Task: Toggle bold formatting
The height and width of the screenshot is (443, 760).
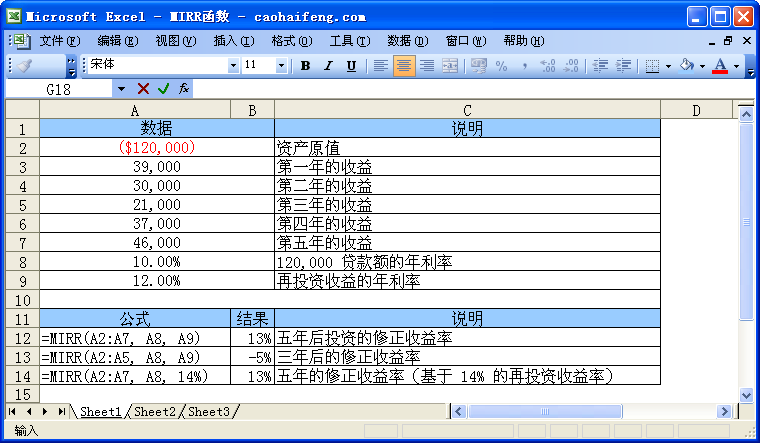Action: point(305,66)
